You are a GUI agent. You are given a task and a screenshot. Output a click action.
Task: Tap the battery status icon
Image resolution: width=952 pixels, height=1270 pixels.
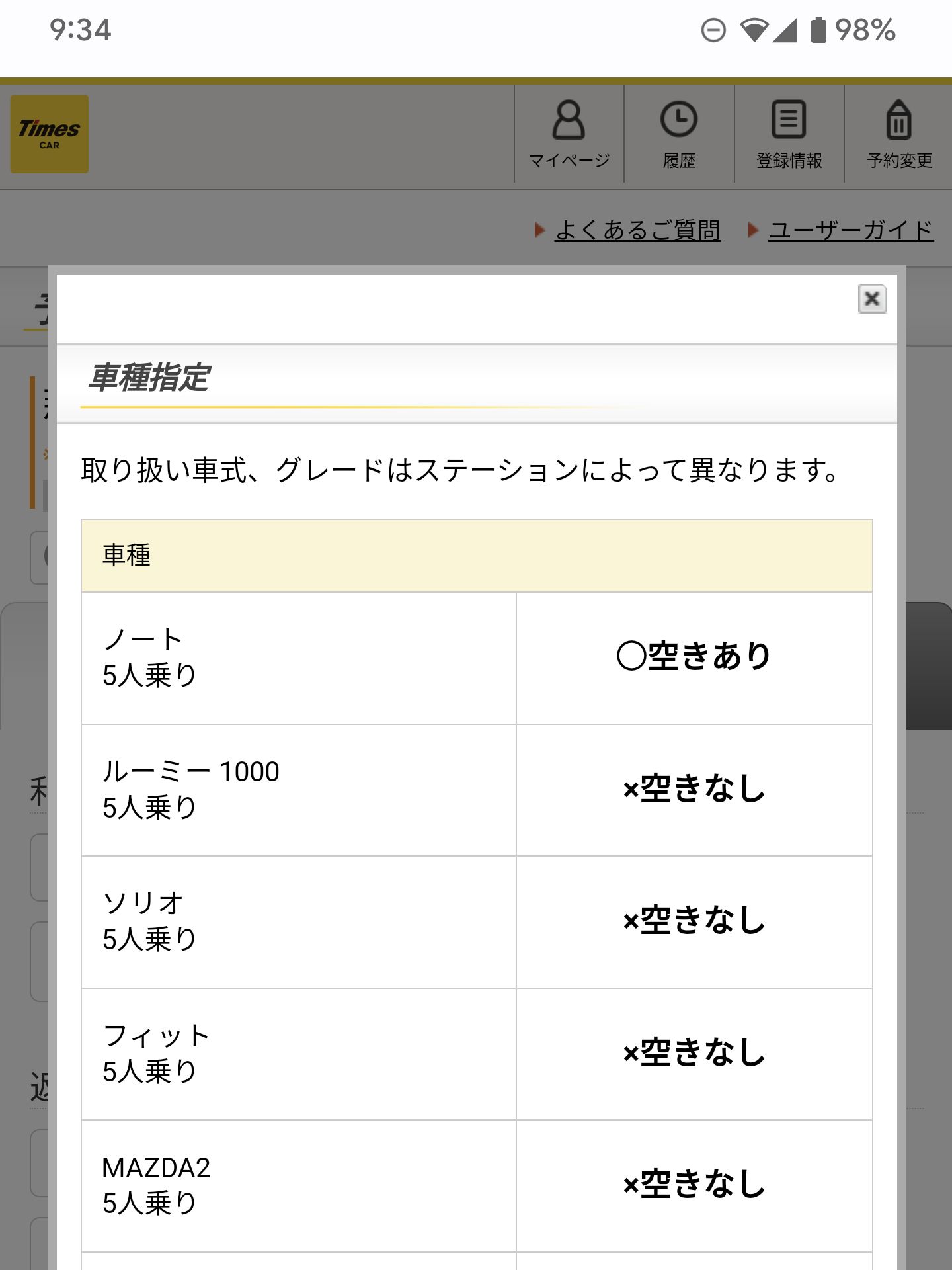[818, 30]
